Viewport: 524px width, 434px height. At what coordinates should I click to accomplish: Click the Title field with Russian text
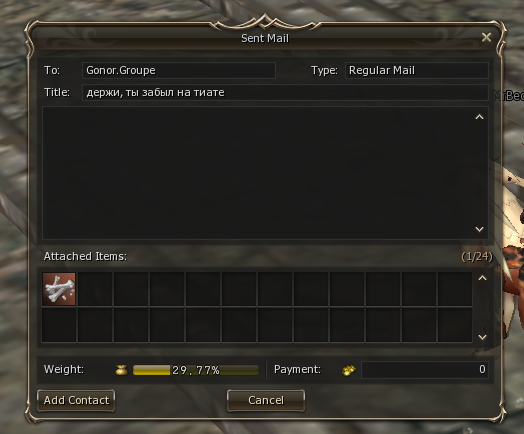tap(285, 92)
